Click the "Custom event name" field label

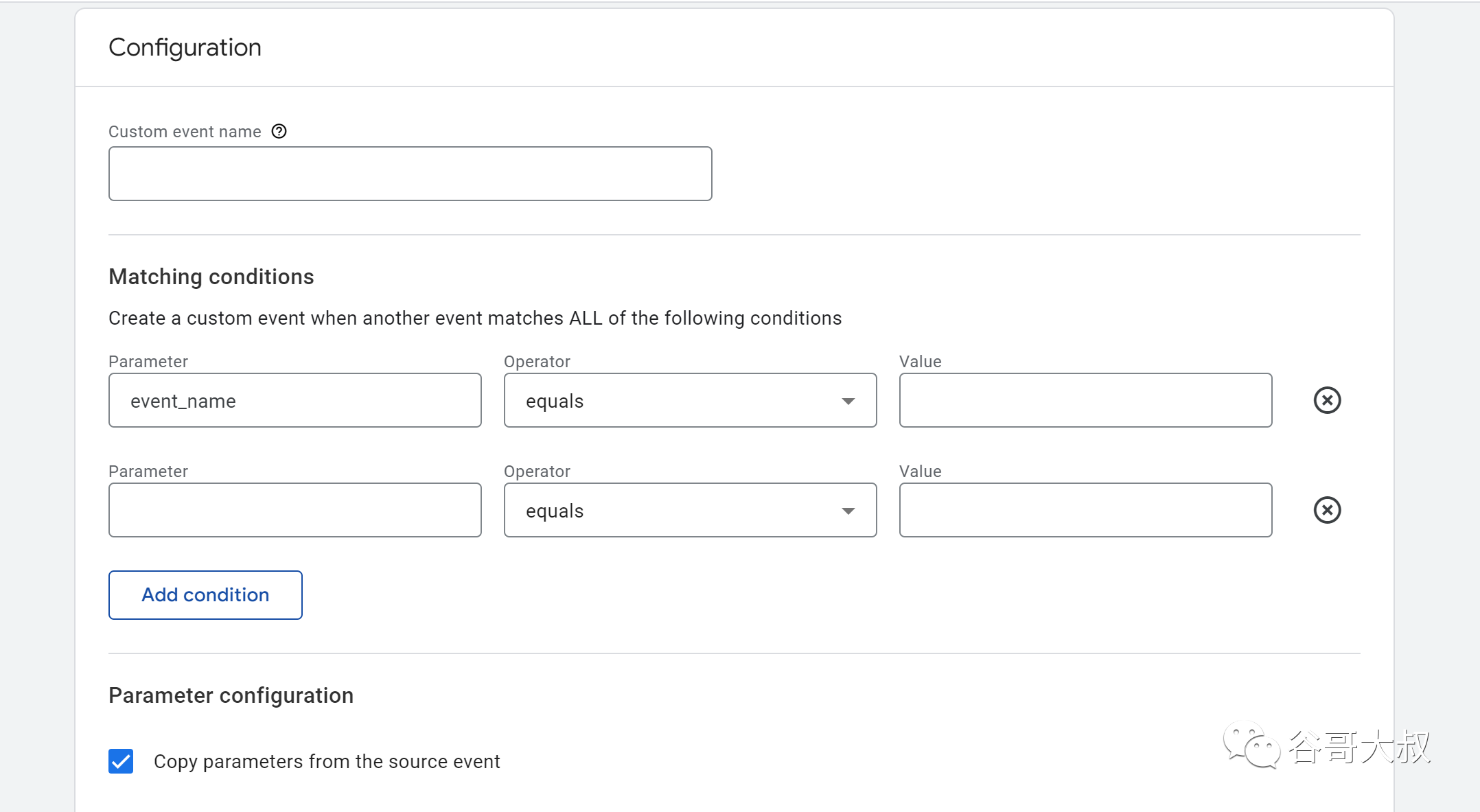185,132
